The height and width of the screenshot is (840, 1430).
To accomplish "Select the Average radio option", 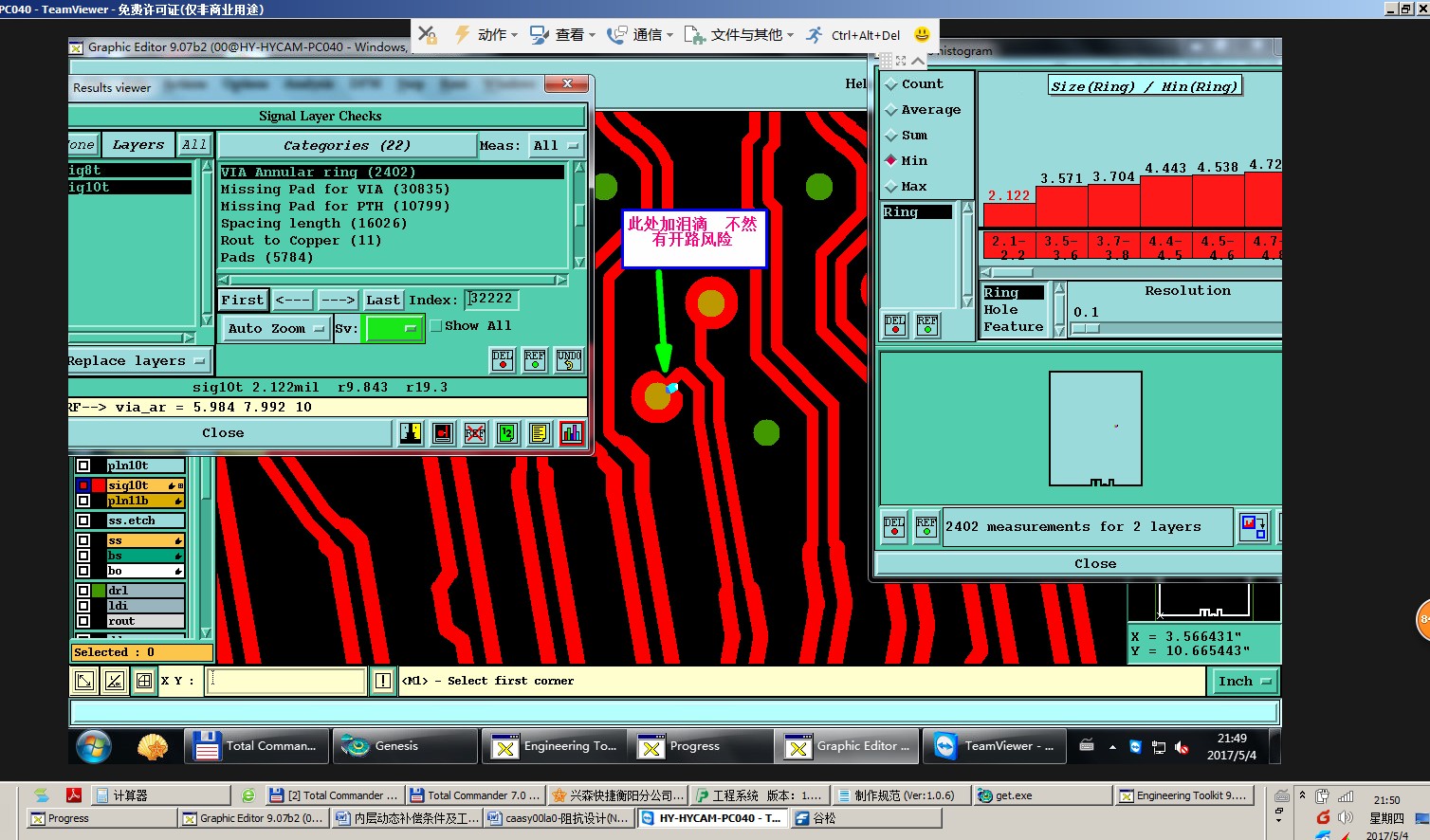I will click(x=891, y=110).
